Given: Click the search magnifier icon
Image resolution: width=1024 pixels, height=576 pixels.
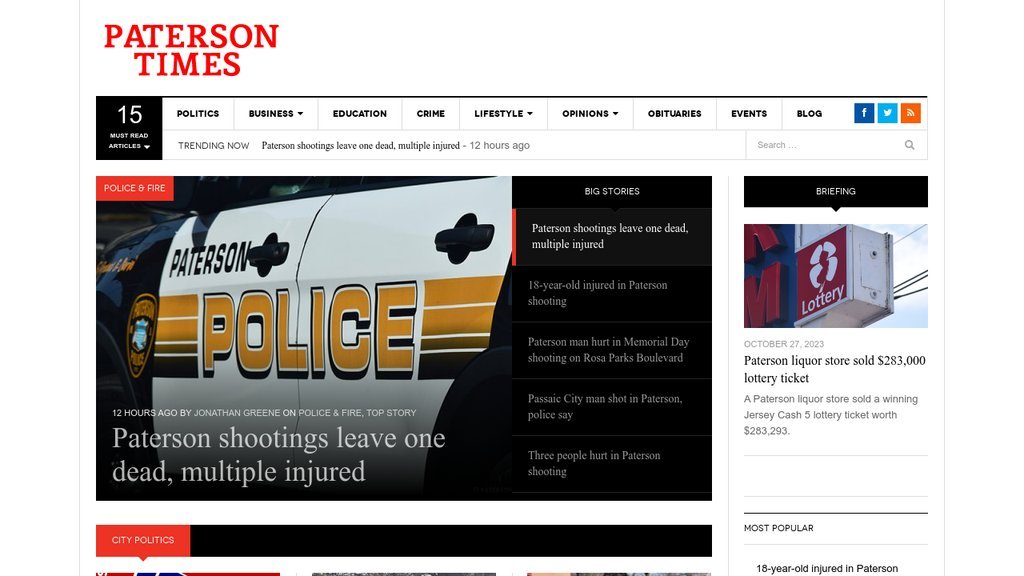Looking at the screenshot, I should point(909,145).
